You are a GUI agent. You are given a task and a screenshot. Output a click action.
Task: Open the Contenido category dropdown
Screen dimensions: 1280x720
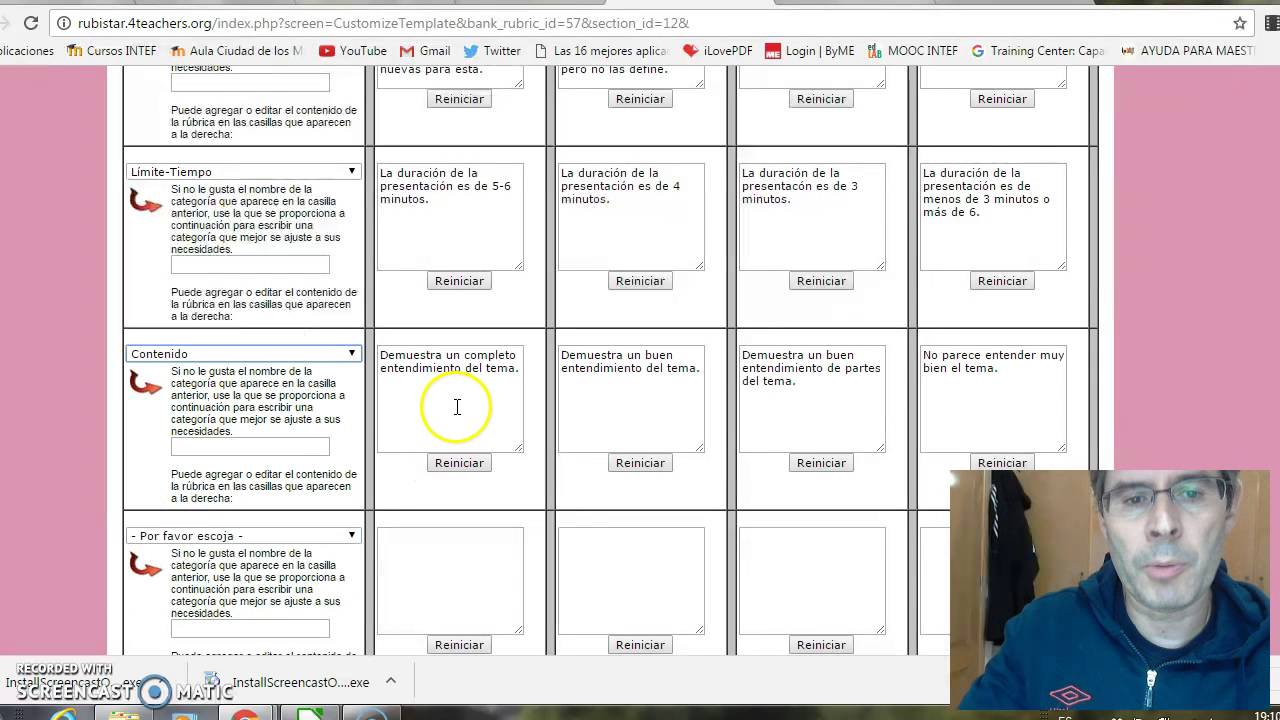(x=243, y=354)
